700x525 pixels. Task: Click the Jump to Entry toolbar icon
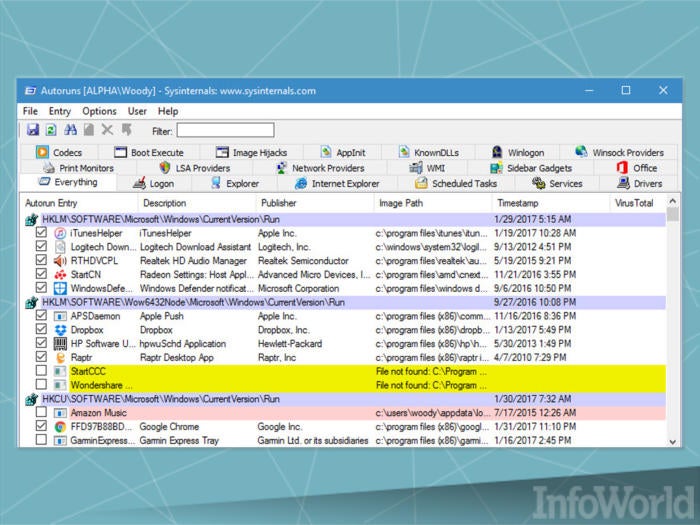(127, 130)
